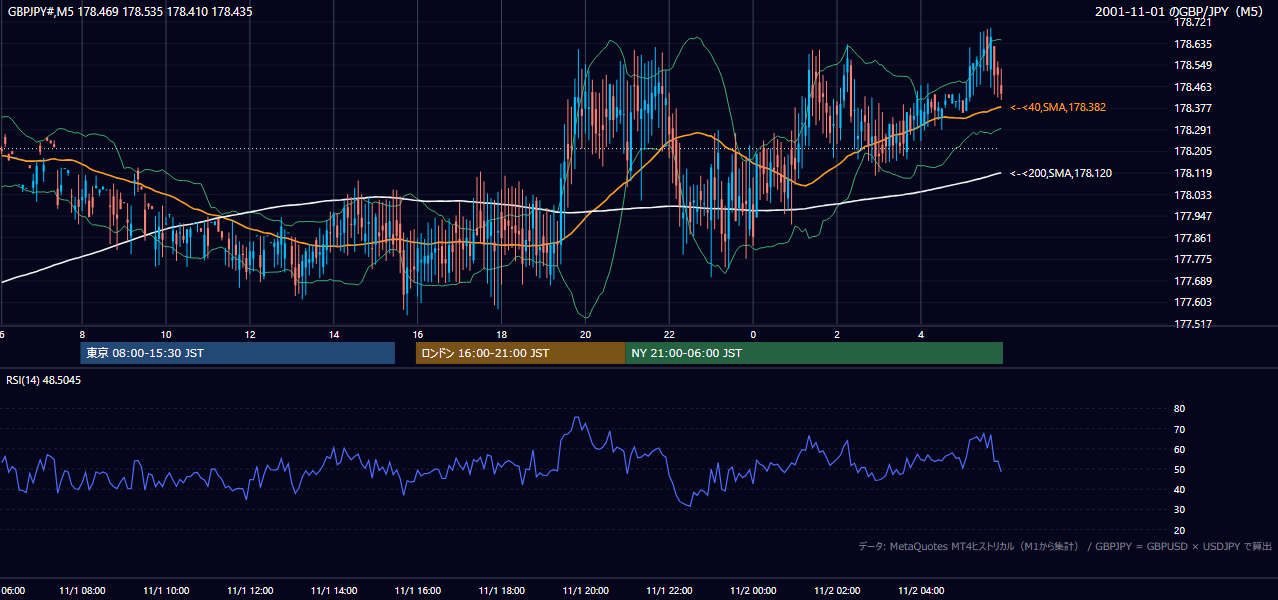Viewport: 1278px width, 600px height.
Task: Click price axis label 177.861
Action: coord(1193,238)
